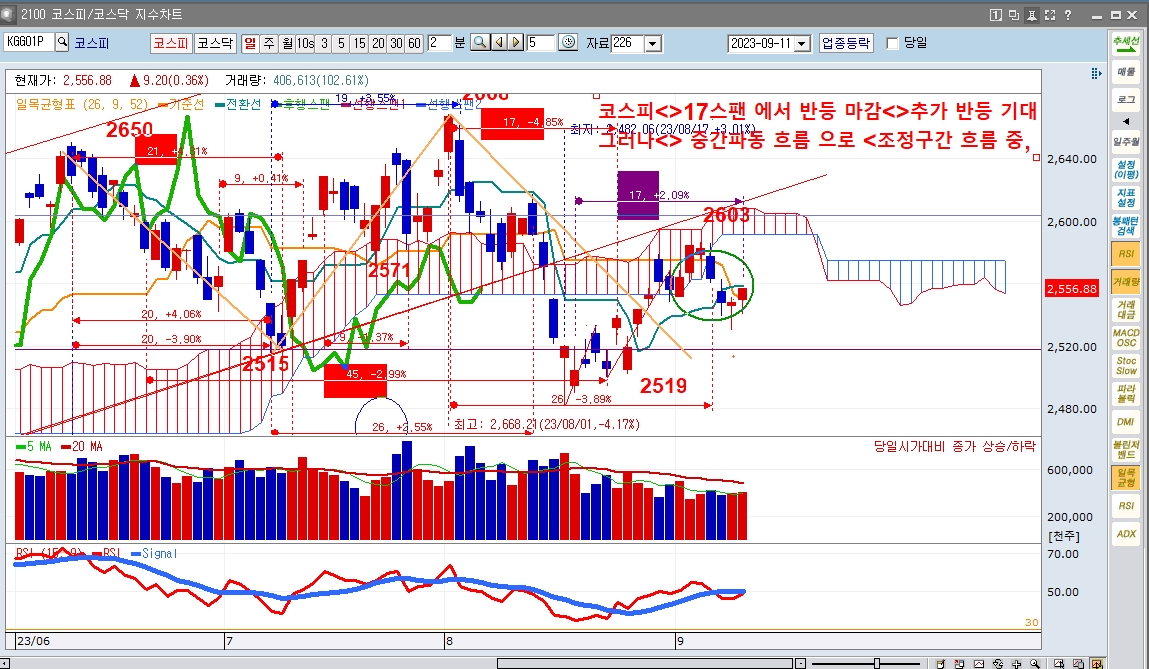
Task: Select the 일 daily period tab
Action: pos(251,42)
